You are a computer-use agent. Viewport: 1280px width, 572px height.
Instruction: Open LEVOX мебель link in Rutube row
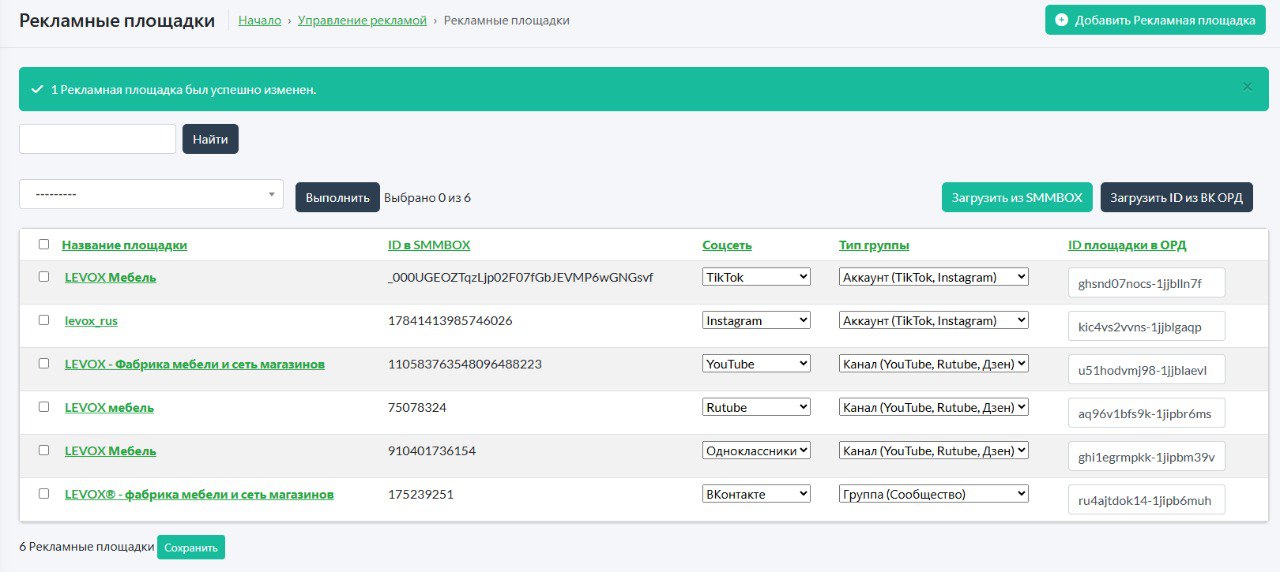[109, 408]
